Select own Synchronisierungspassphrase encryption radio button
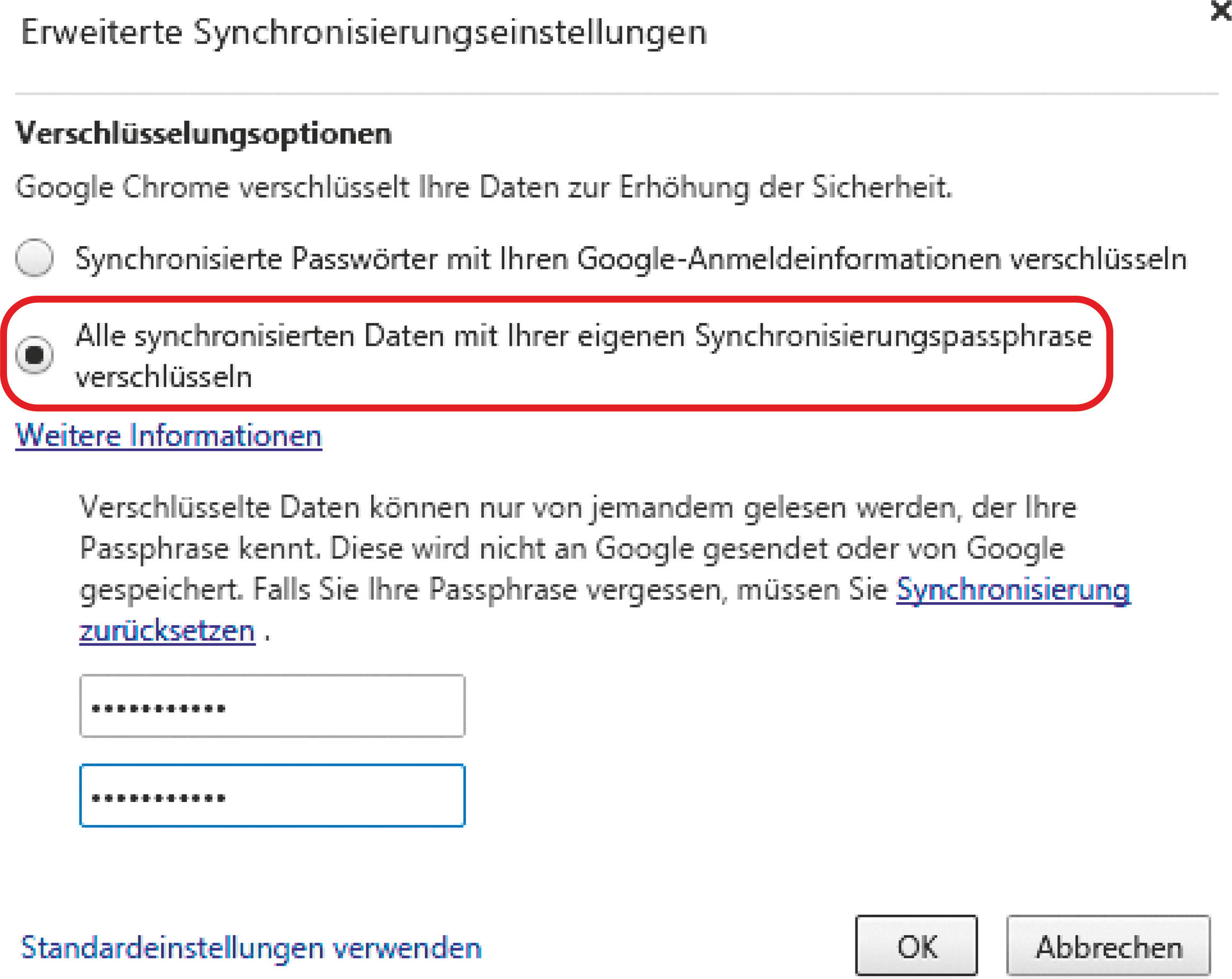The width and height of the screenshot is (1232, 979). point(34,355)
